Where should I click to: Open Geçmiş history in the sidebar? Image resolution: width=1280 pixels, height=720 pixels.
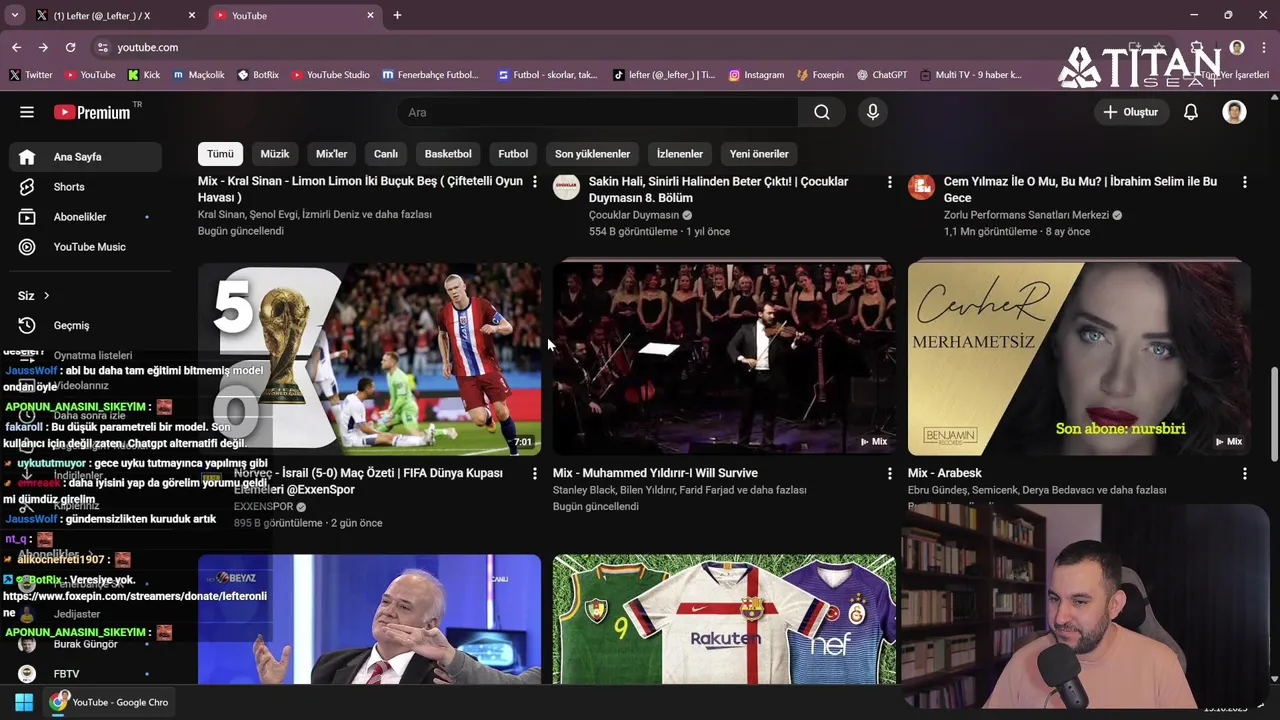click(x=86, y=325)
